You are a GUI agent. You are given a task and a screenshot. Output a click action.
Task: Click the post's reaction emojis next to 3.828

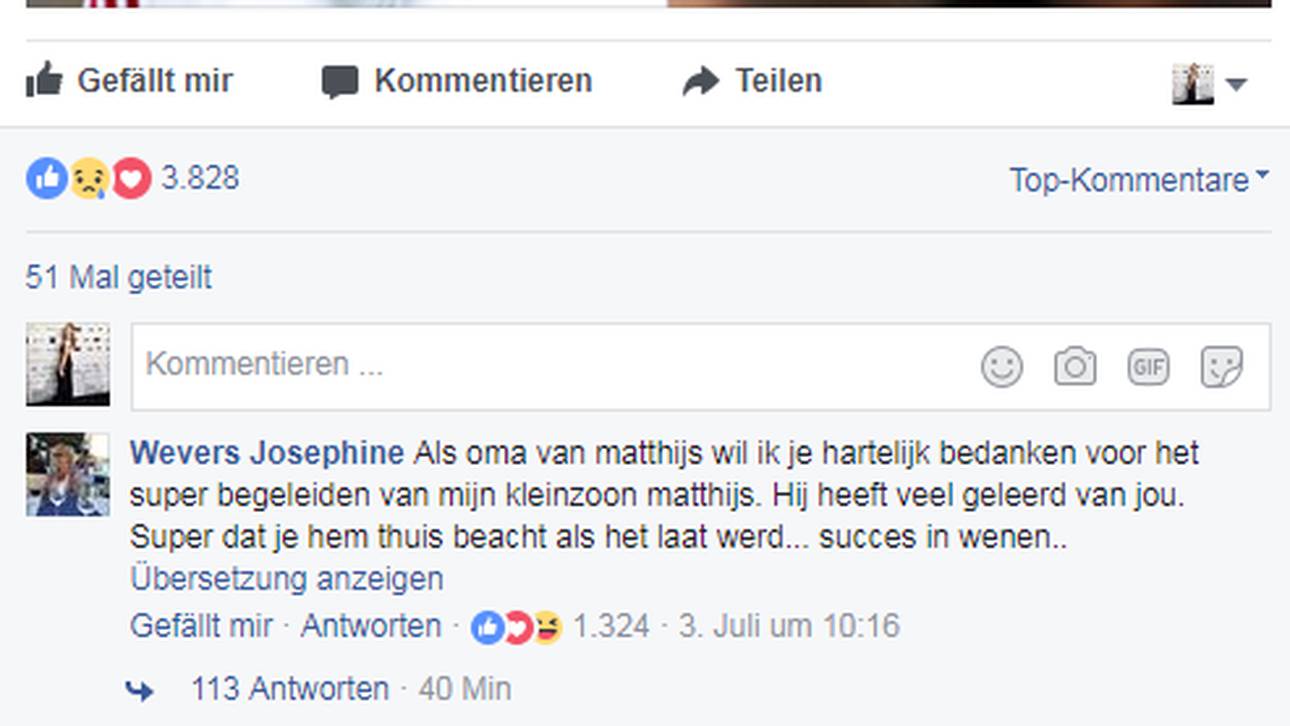tap(88, 179)
